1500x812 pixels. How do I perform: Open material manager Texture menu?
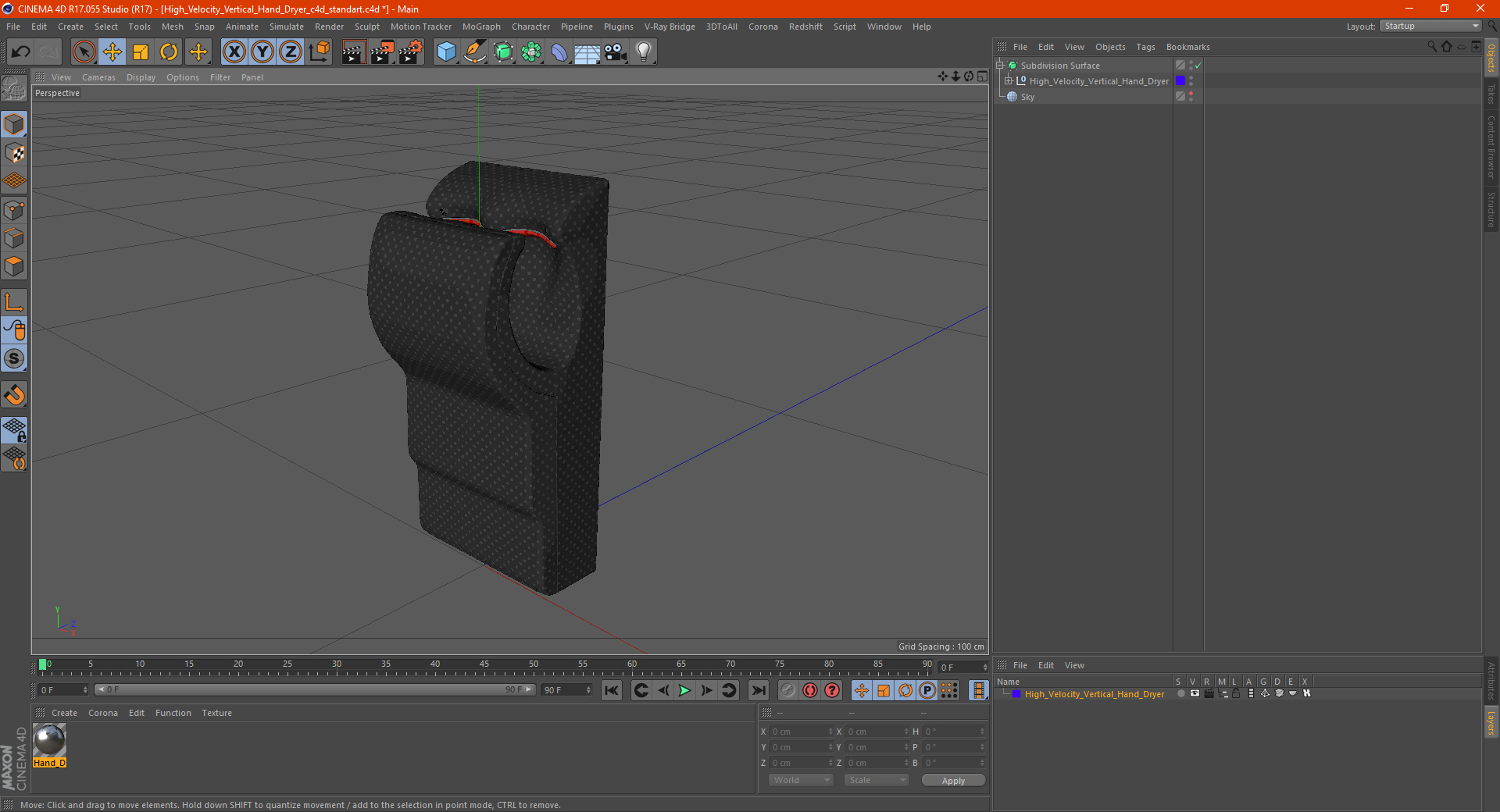tap(216, 713)
